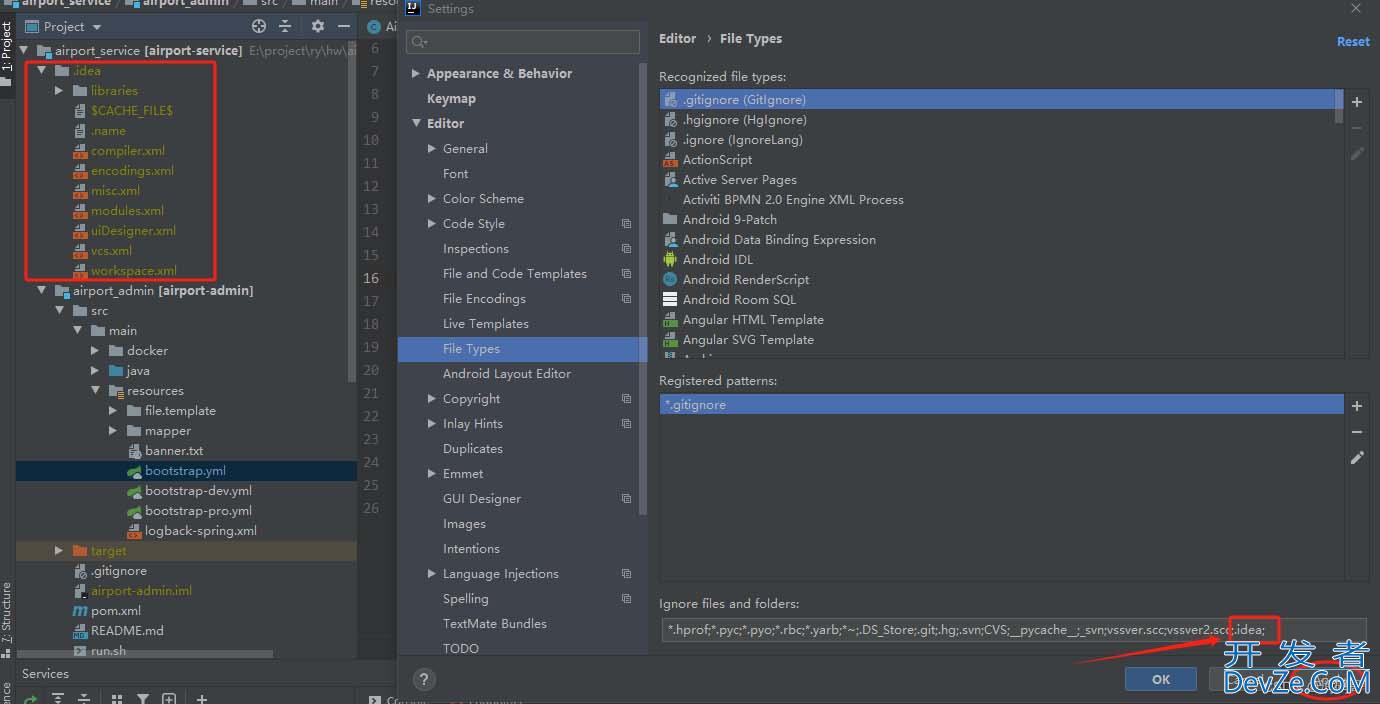Open Project panel gear options
The width and height of the screenshot is (1380, 704).
coord(318,26)
